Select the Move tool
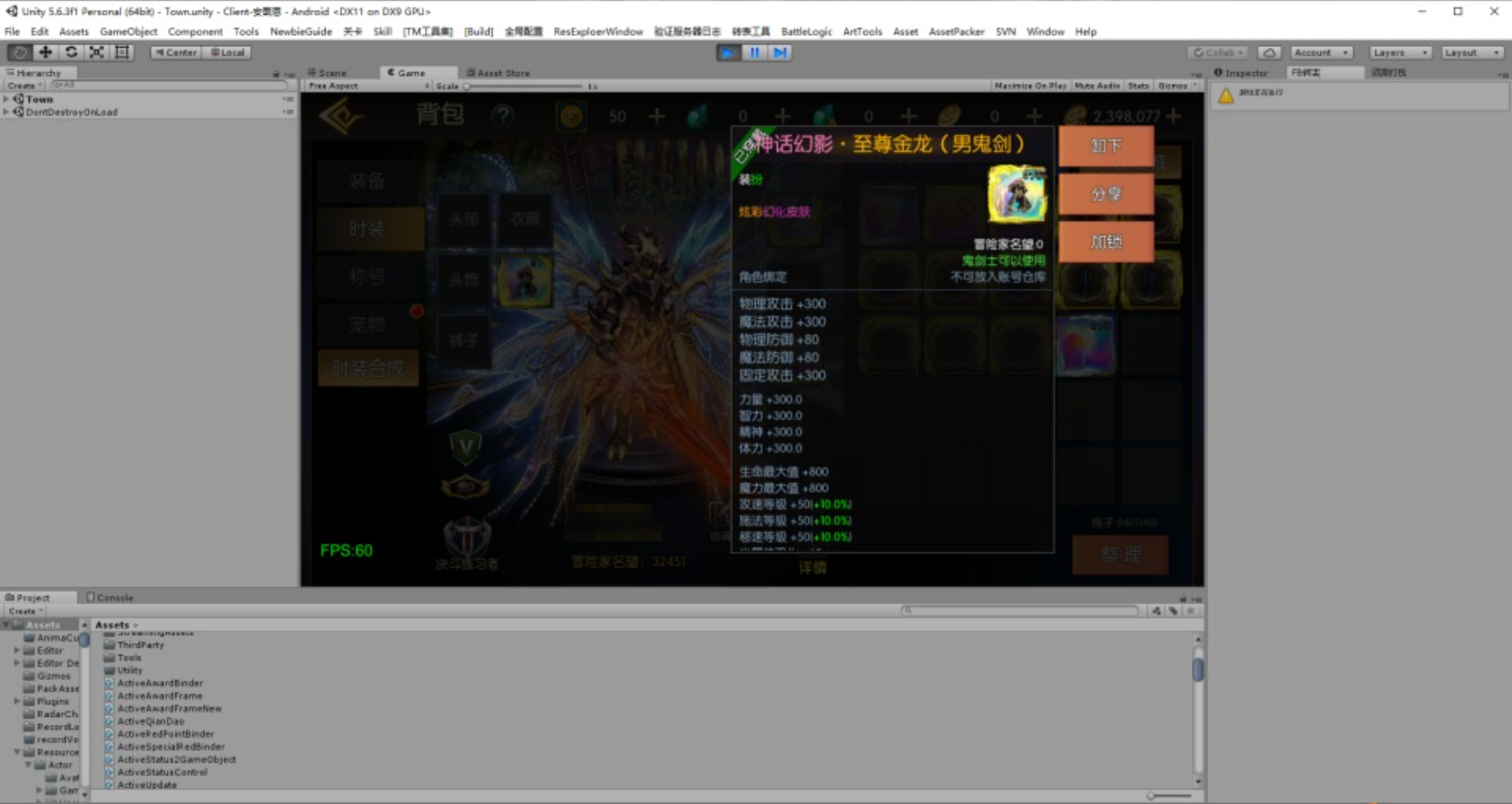Viewport: 1512px width, 804px height. point(45,53)
